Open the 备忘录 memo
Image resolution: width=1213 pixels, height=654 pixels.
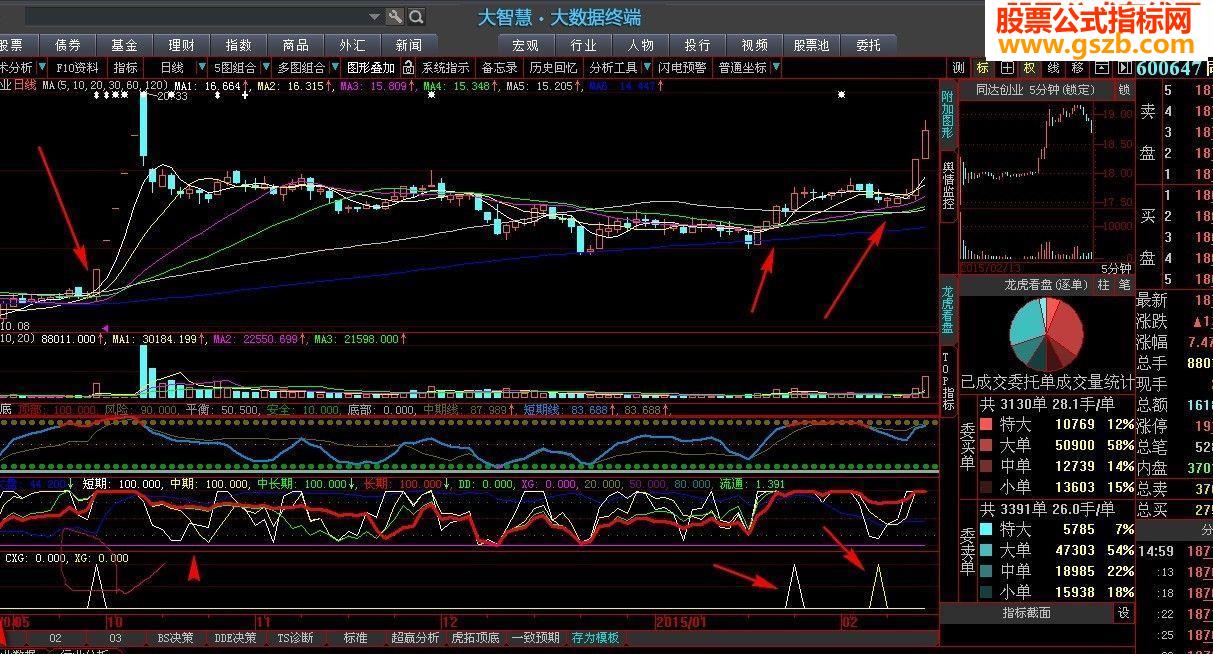coord(499,68)
